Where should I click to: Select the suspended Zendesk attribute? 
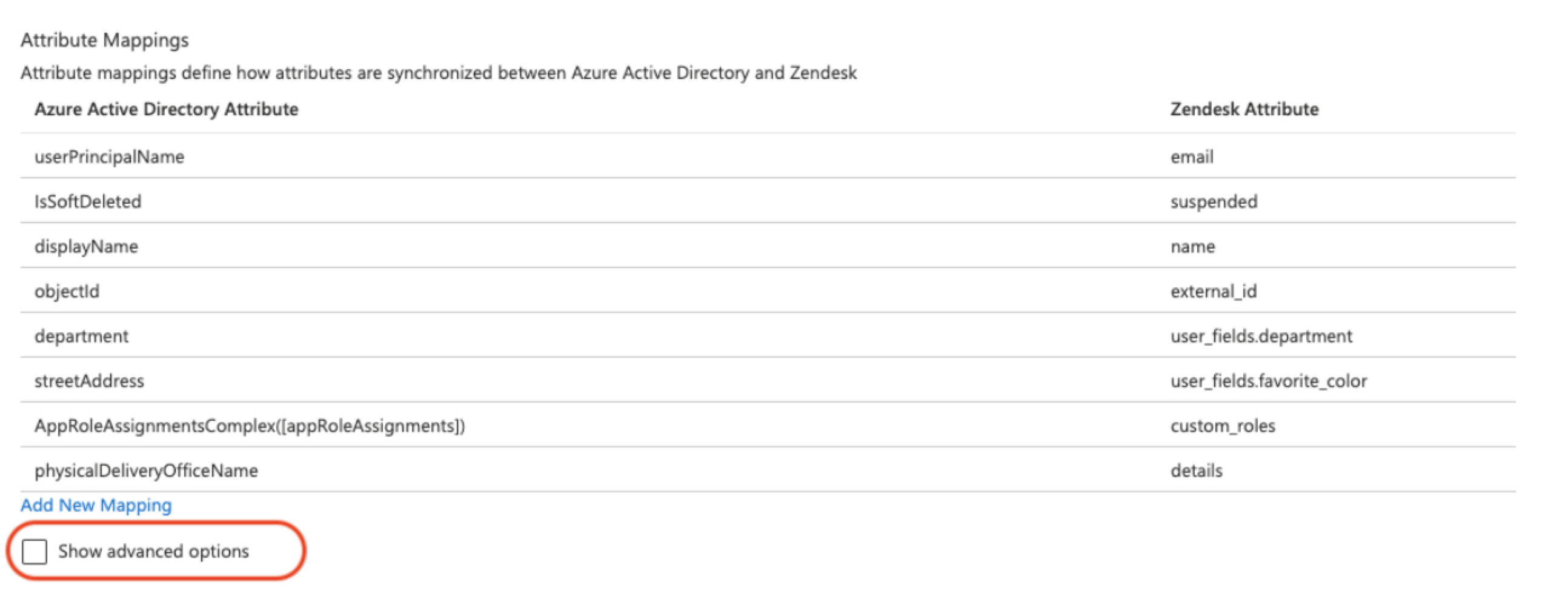tap(1213, 202)
